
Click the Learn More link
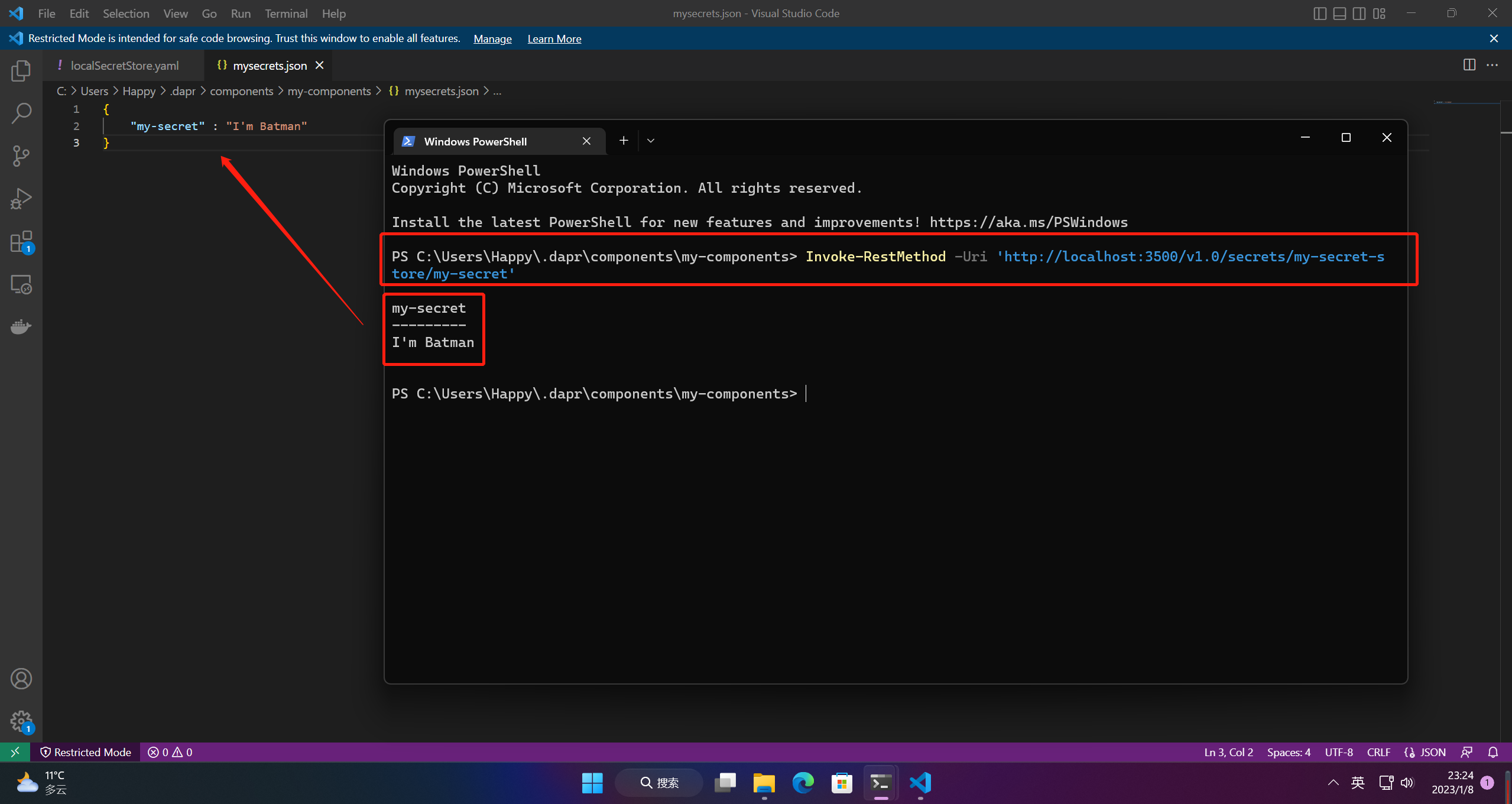(x=554, y=38)
